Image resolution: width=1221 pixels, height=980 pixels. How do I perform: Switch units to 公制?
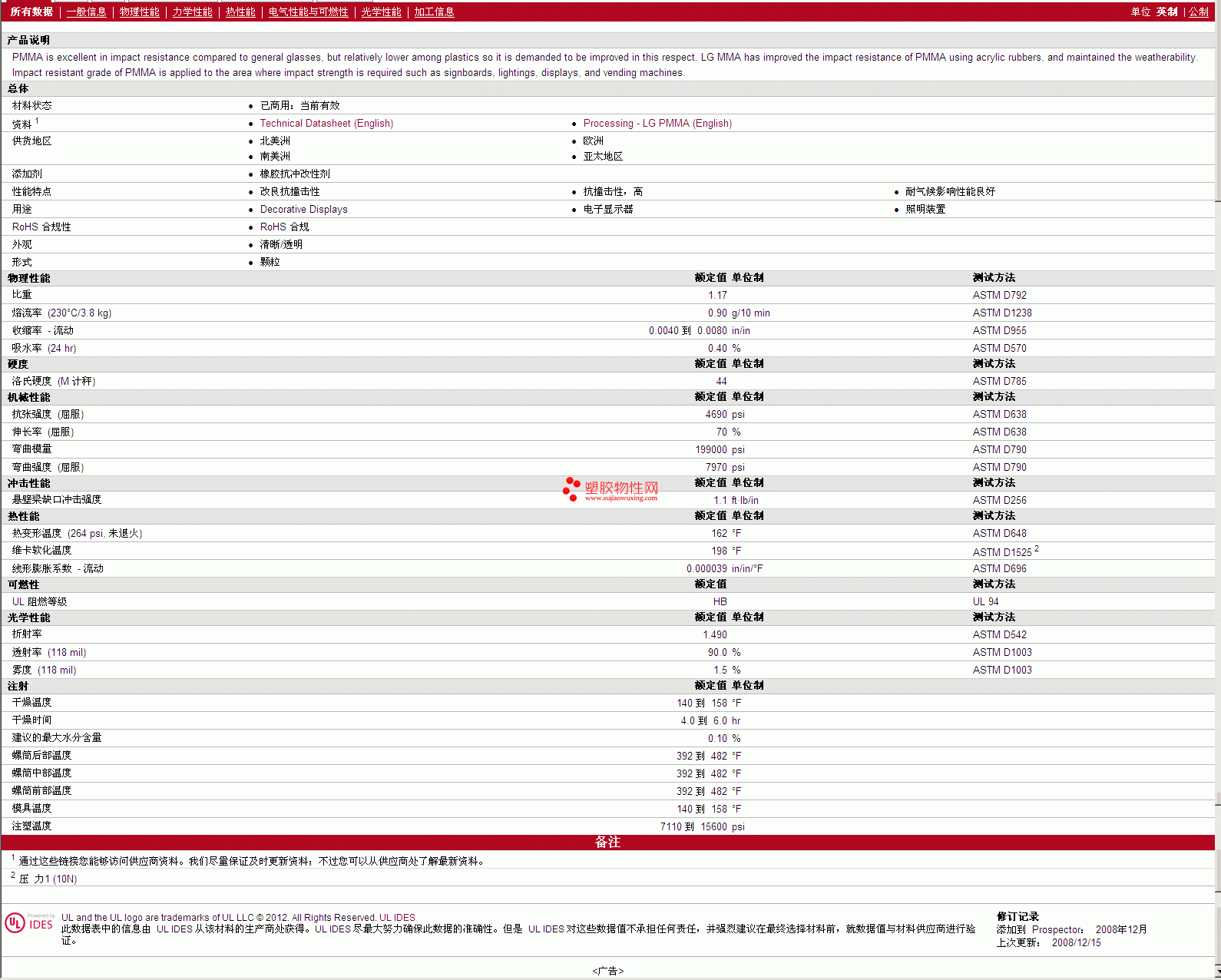click(1199, 12)
